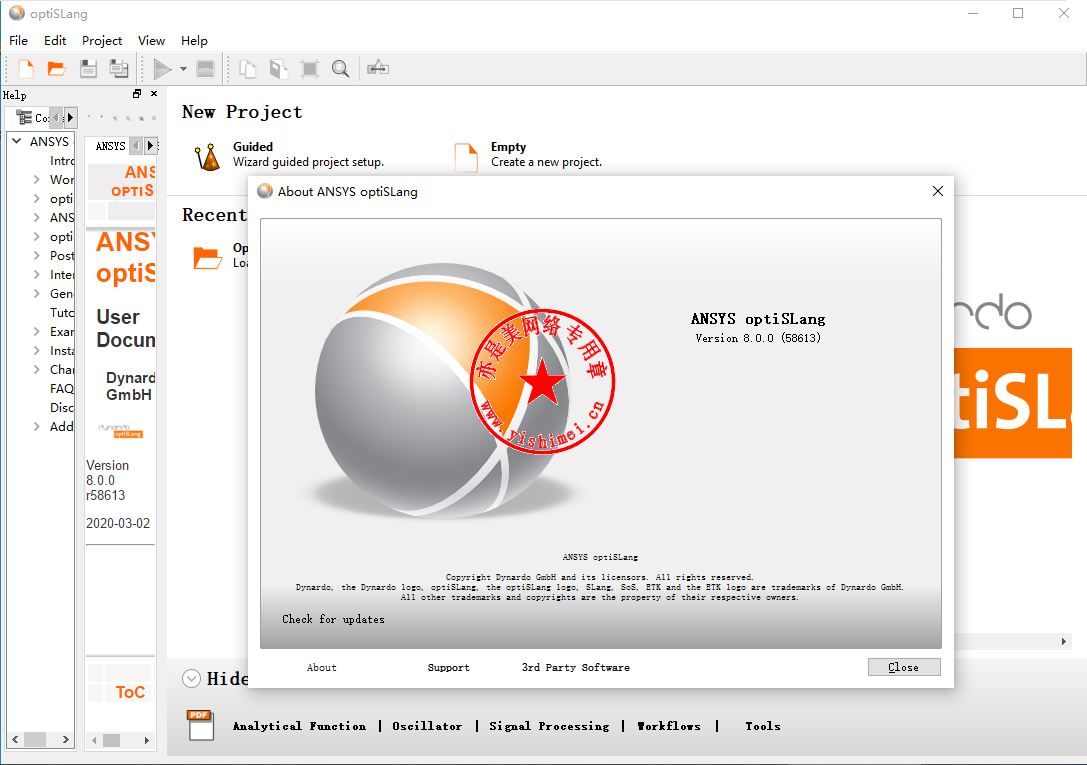
Task: Dismiss About ANSYS optiSLang dialog with X
Action: [938, 191]
